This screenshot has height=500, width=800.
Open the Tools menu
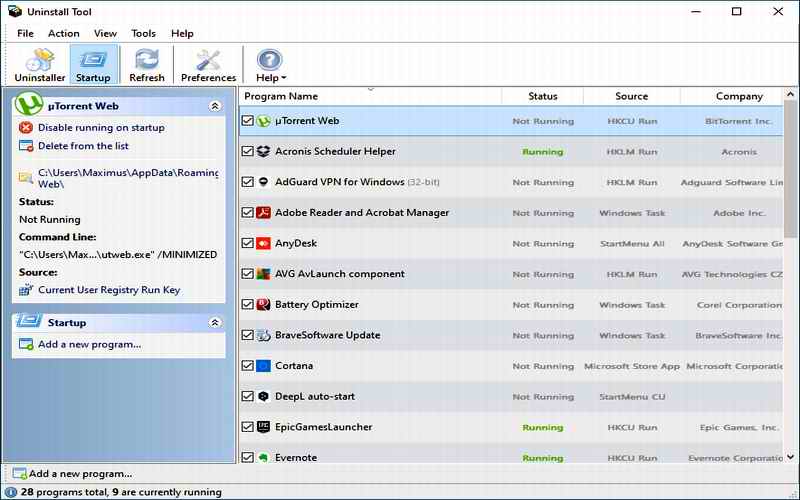pos(144,33)
